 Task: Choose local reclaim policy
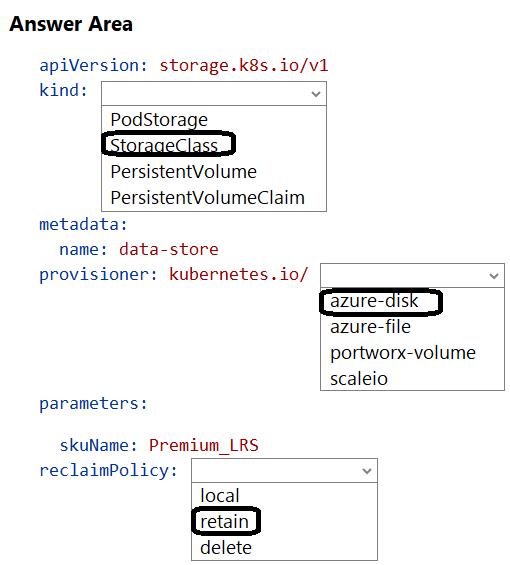[x=219, y=495]
